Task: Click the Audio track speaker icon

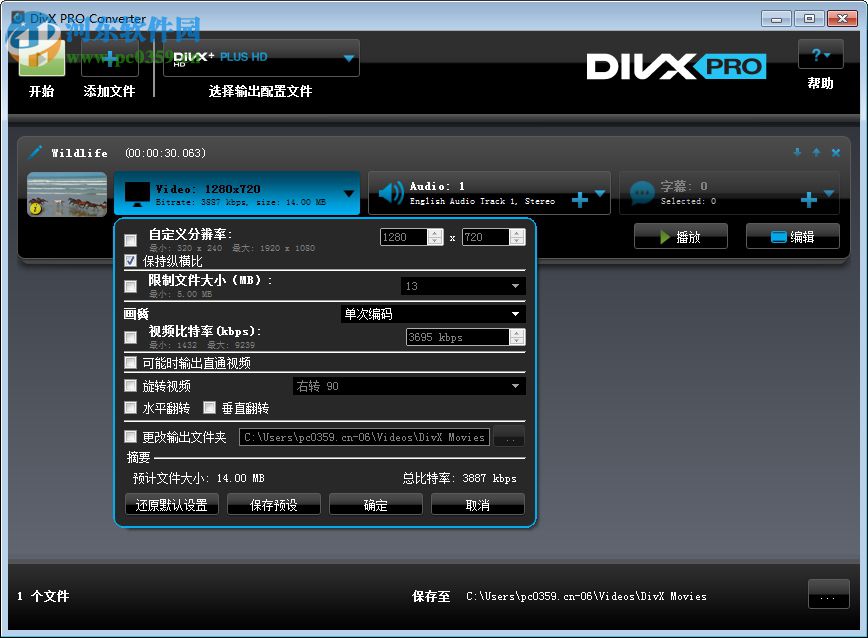Action: point(390,193)
